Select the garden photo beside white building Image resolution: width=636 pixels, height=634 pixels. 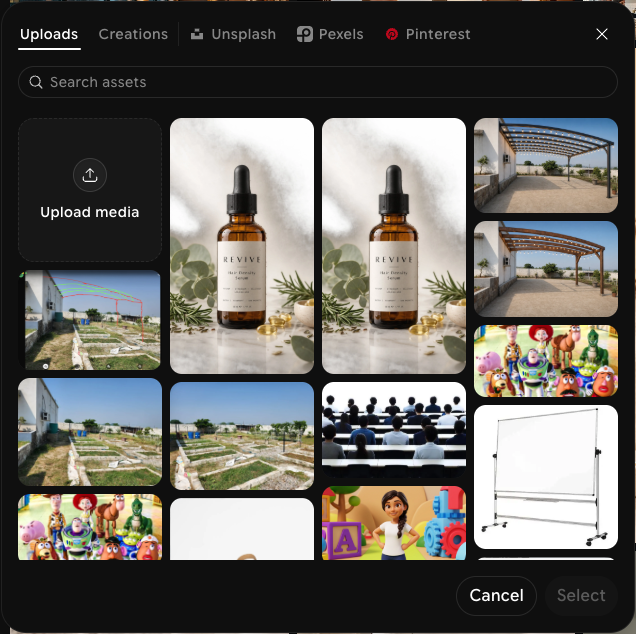90,432
